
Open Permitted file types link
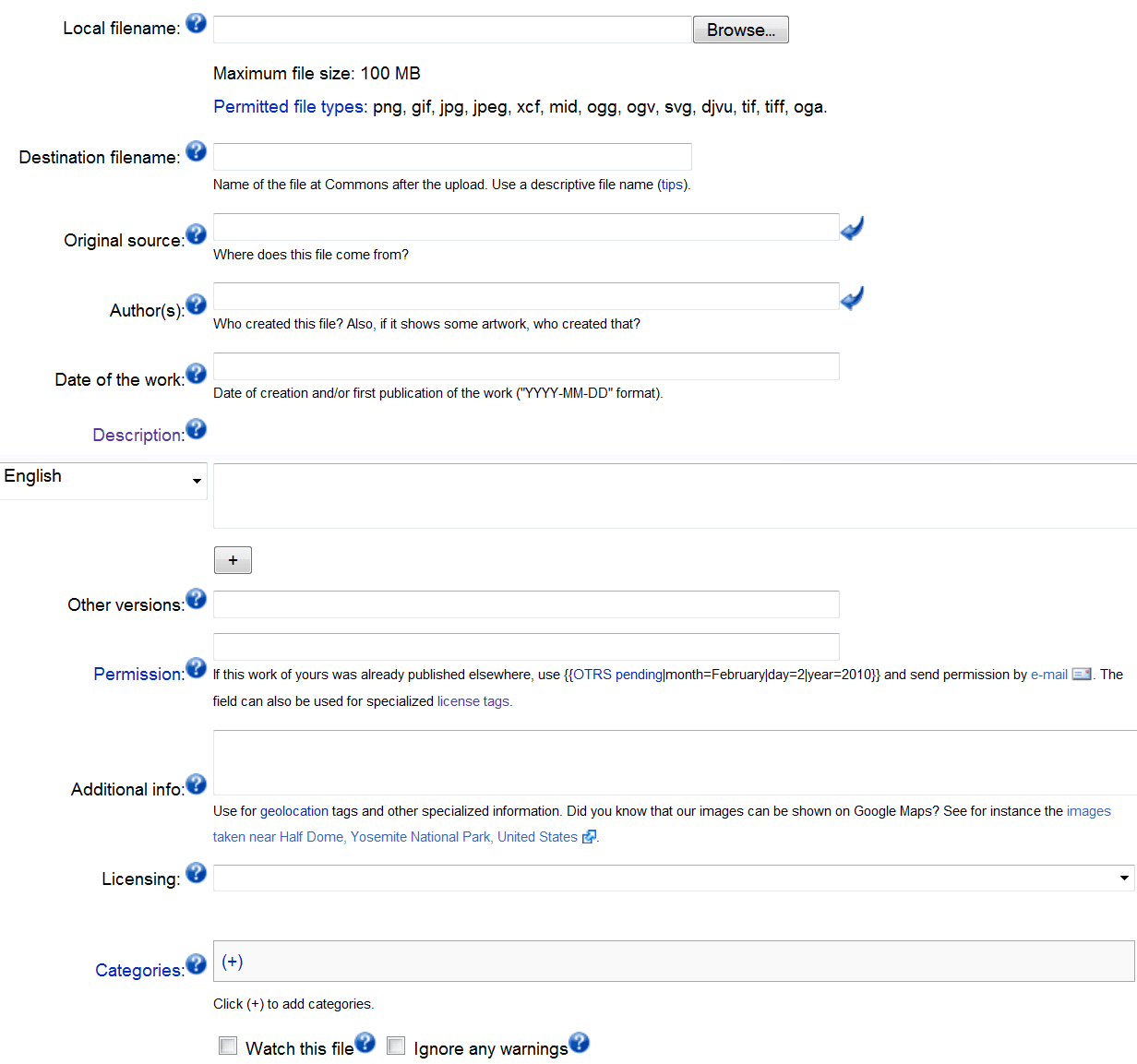[x=289, y=107]
